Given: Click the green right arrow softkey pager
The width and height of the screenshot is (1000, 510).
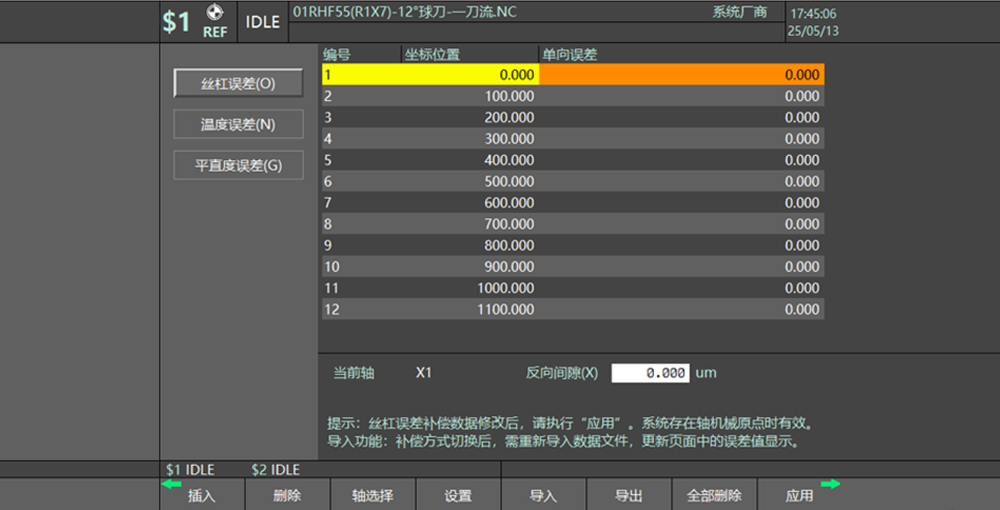Looking at the screenshot, I should point(829,484).
